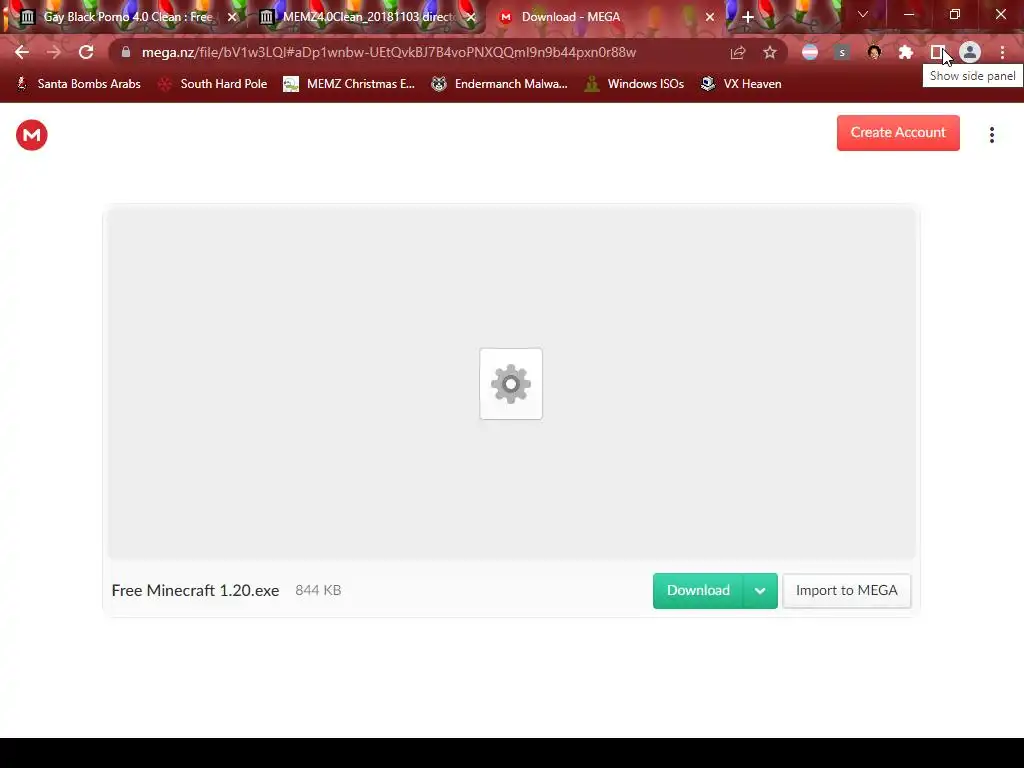Click the 844 KB file size text
This screenshot has width=1024, height=768.
[x=318, y=590]
